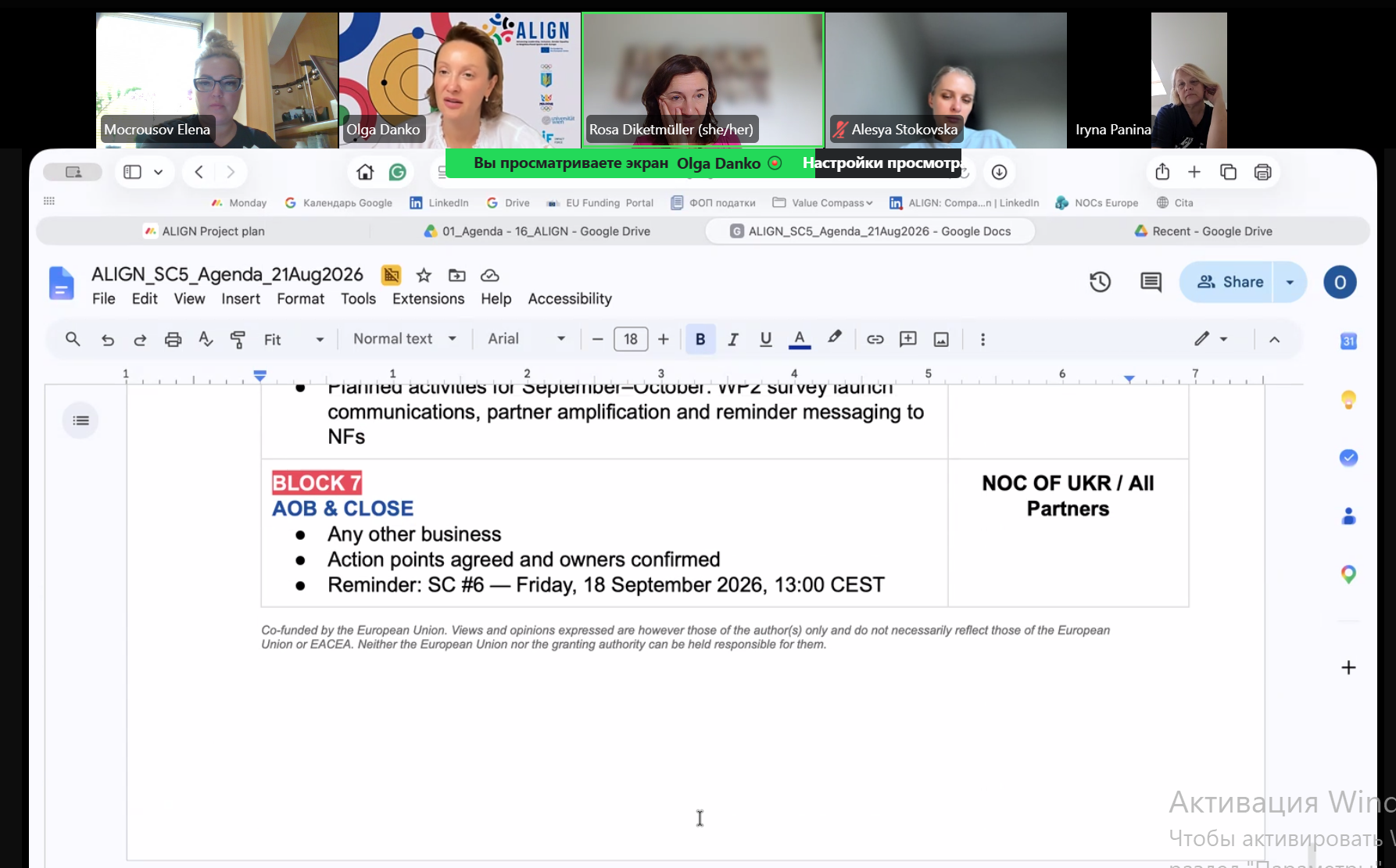Open the Edit menu
This screenshot has width=1396, height=868.
[x=145, y=298]
